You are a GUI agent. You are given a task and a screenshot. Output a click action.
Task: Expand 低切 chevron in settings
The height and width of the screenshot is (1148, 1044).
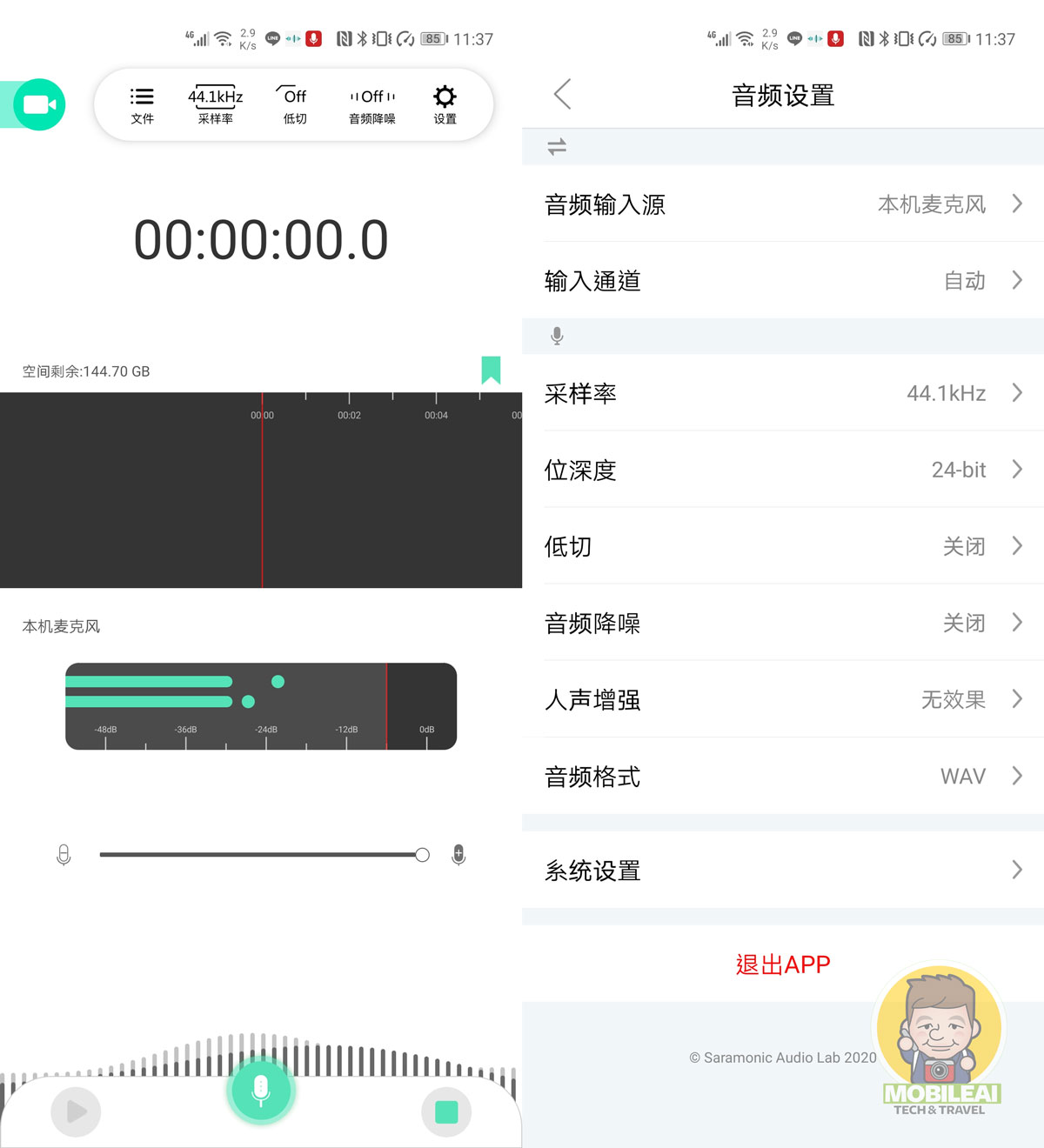click(1017, 546)
